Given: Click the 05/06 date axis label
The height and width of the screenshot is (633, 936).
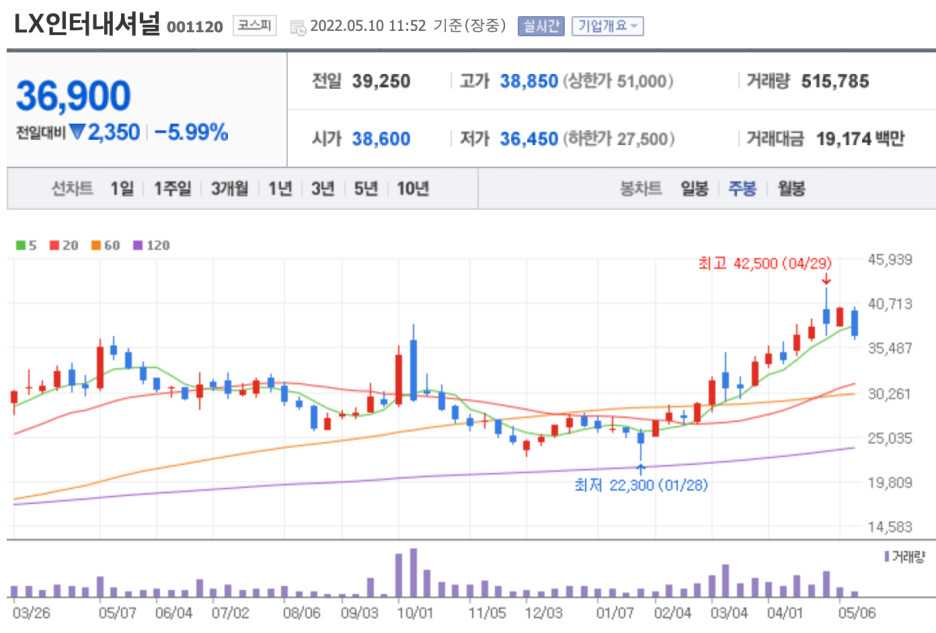Looking at the screenshot, I should (x=857, y=613).
